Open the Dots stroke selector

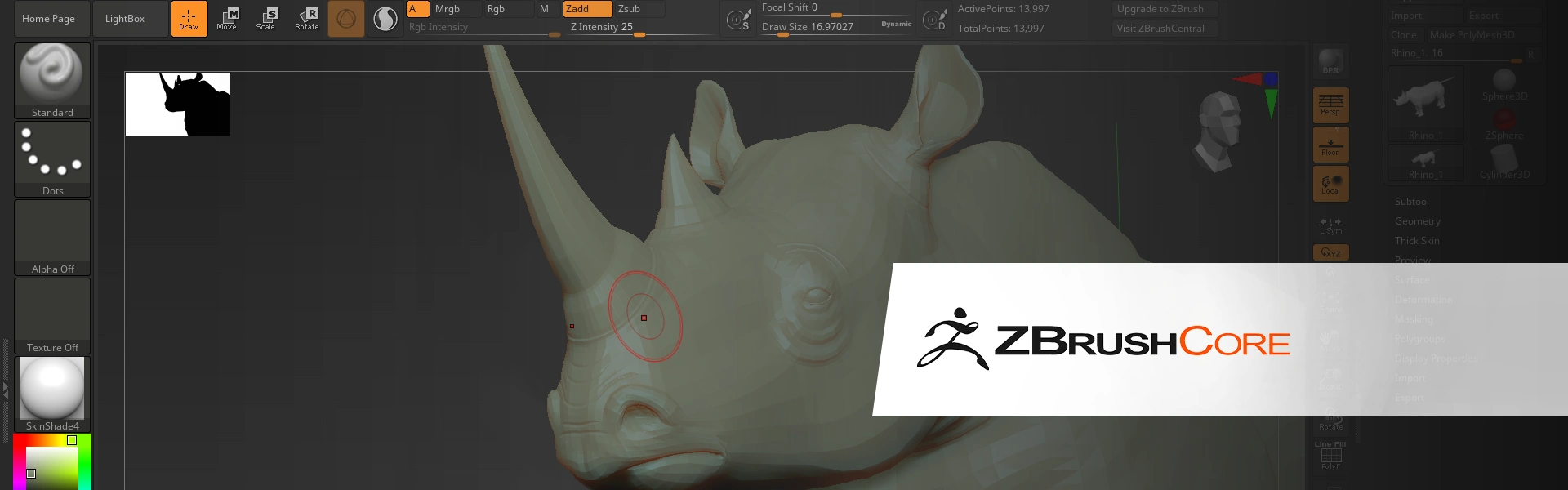tap(52, 158)
